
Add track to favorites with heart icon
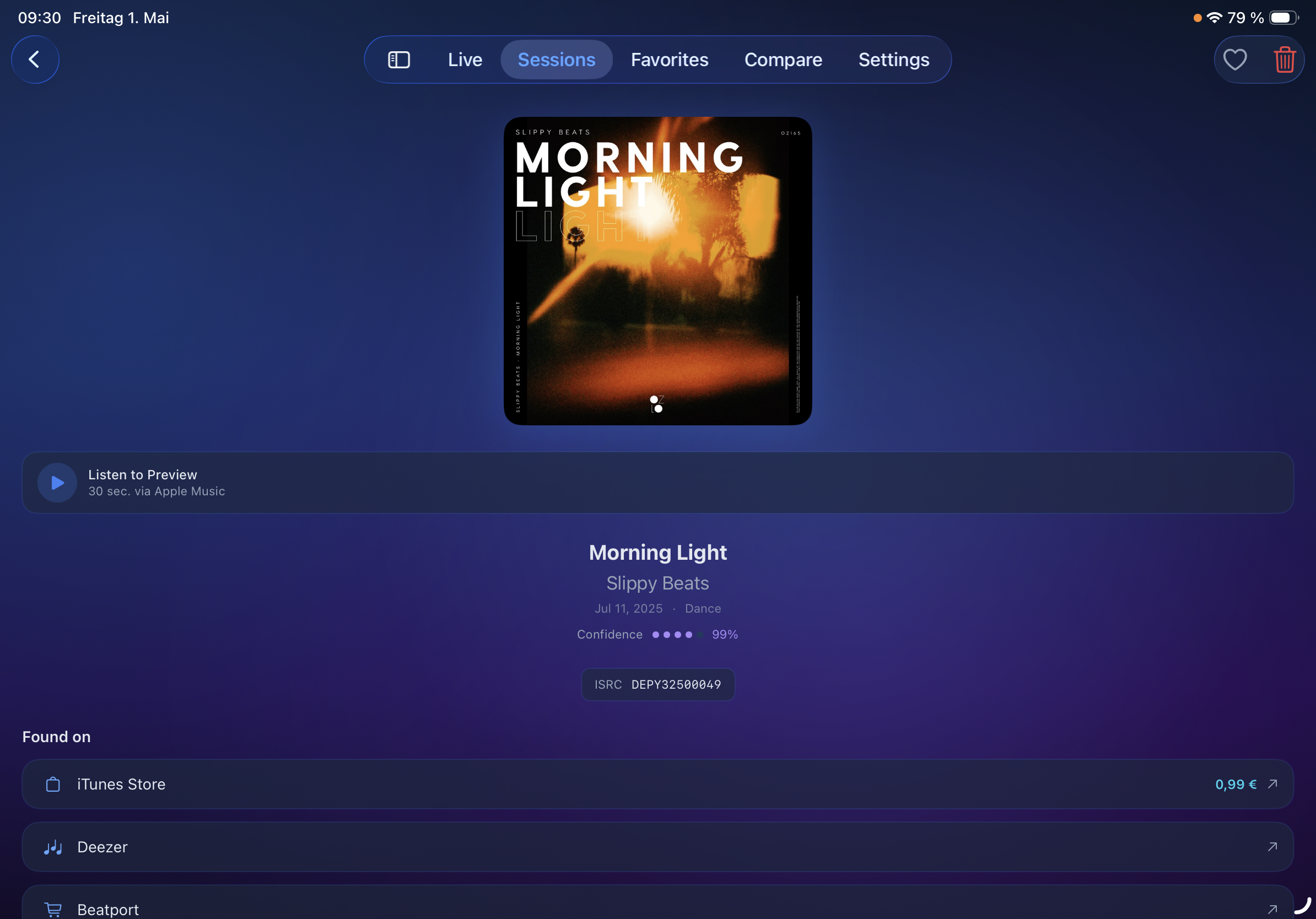pos(1234,60)
